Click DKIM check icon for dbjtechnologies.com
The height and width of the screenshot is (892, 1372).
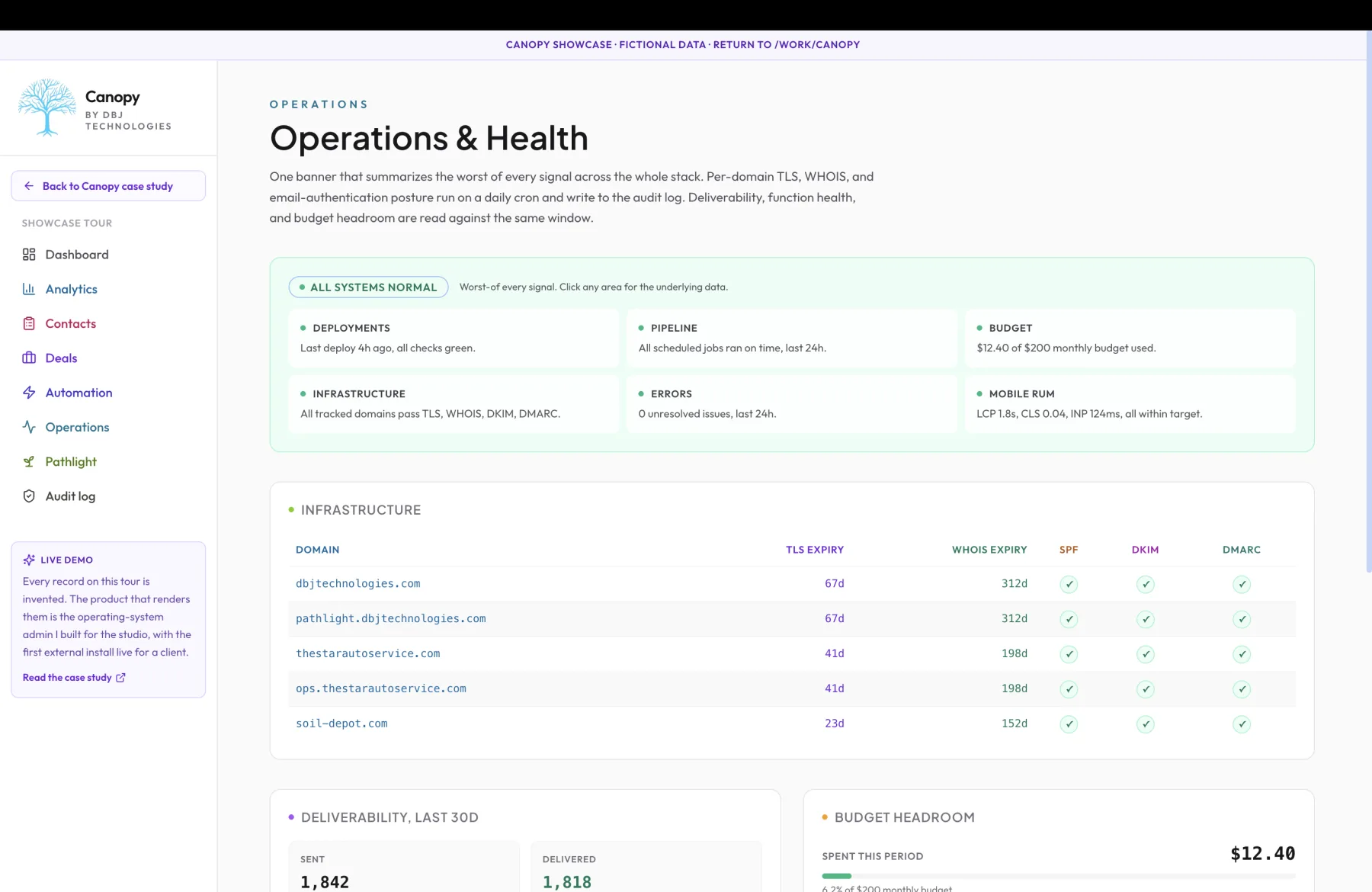click(1145, 585)
